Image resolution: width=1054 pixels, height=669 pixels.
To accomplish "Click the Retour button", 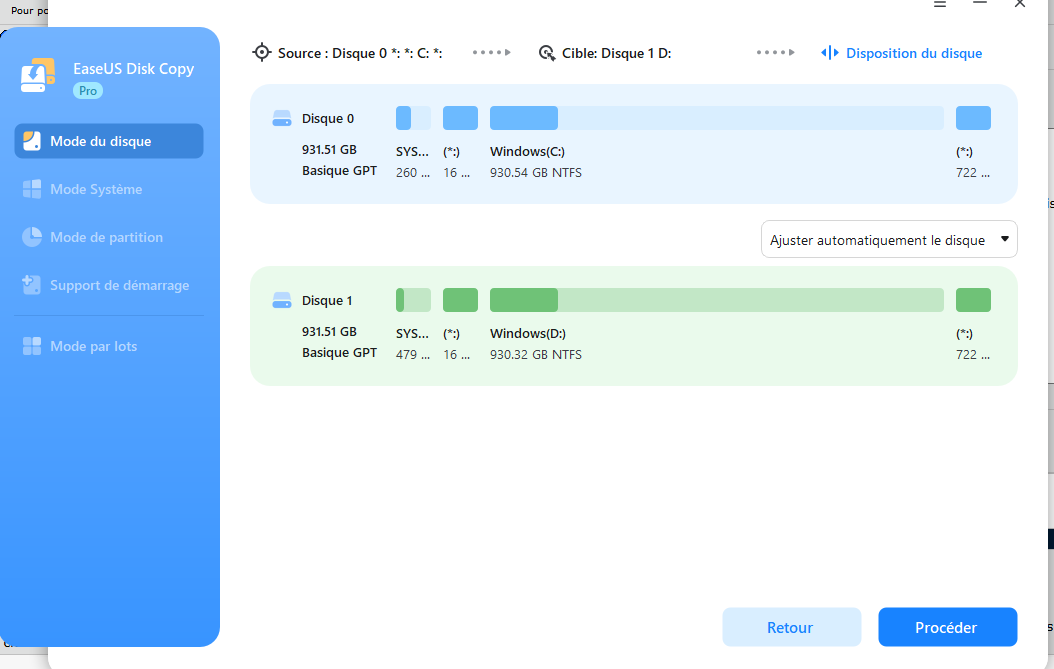I will [x=791, y=627].
